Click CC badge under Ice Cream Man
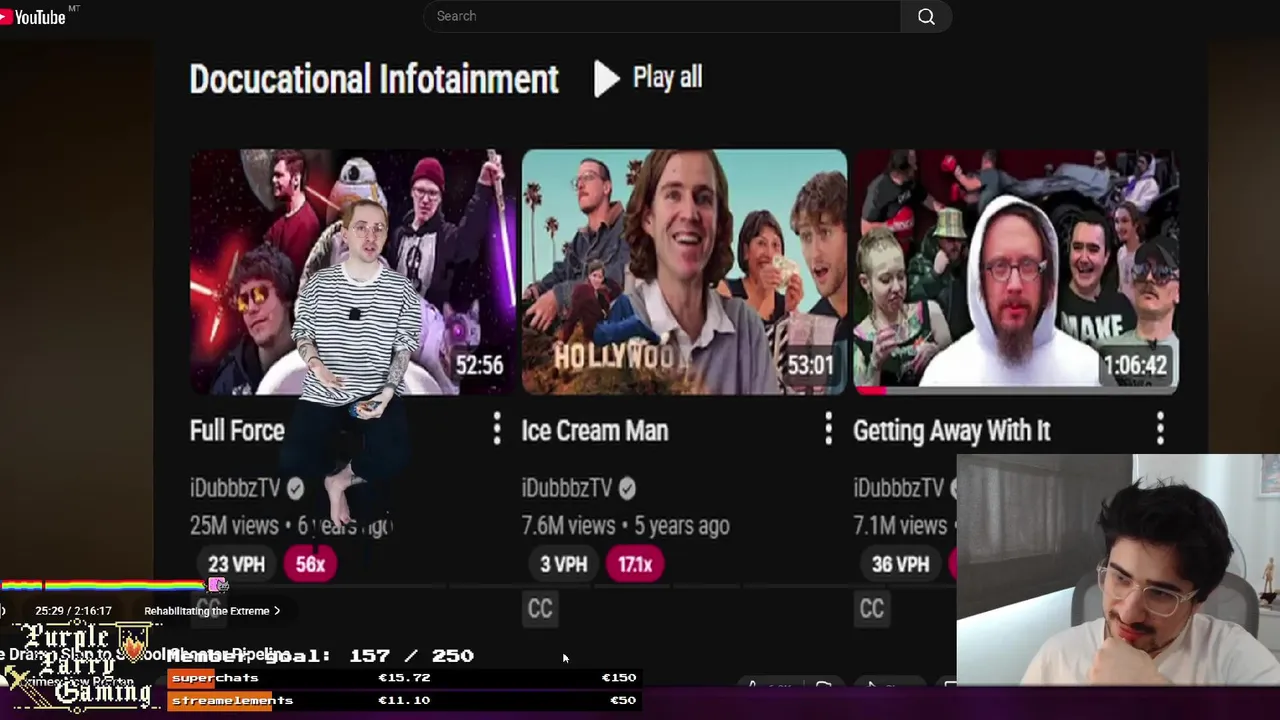The image size is (1280, 720). 540,609
